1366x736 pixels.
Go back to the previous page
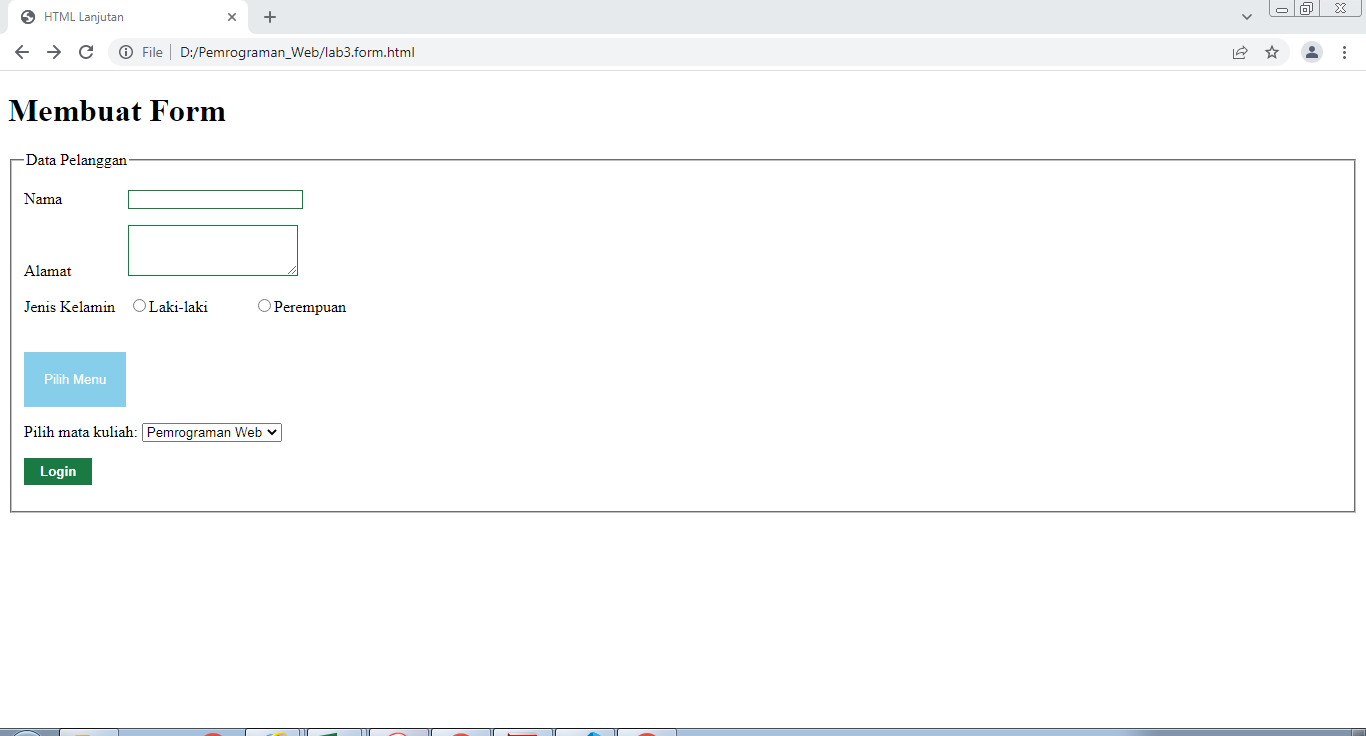coord(22,52)
